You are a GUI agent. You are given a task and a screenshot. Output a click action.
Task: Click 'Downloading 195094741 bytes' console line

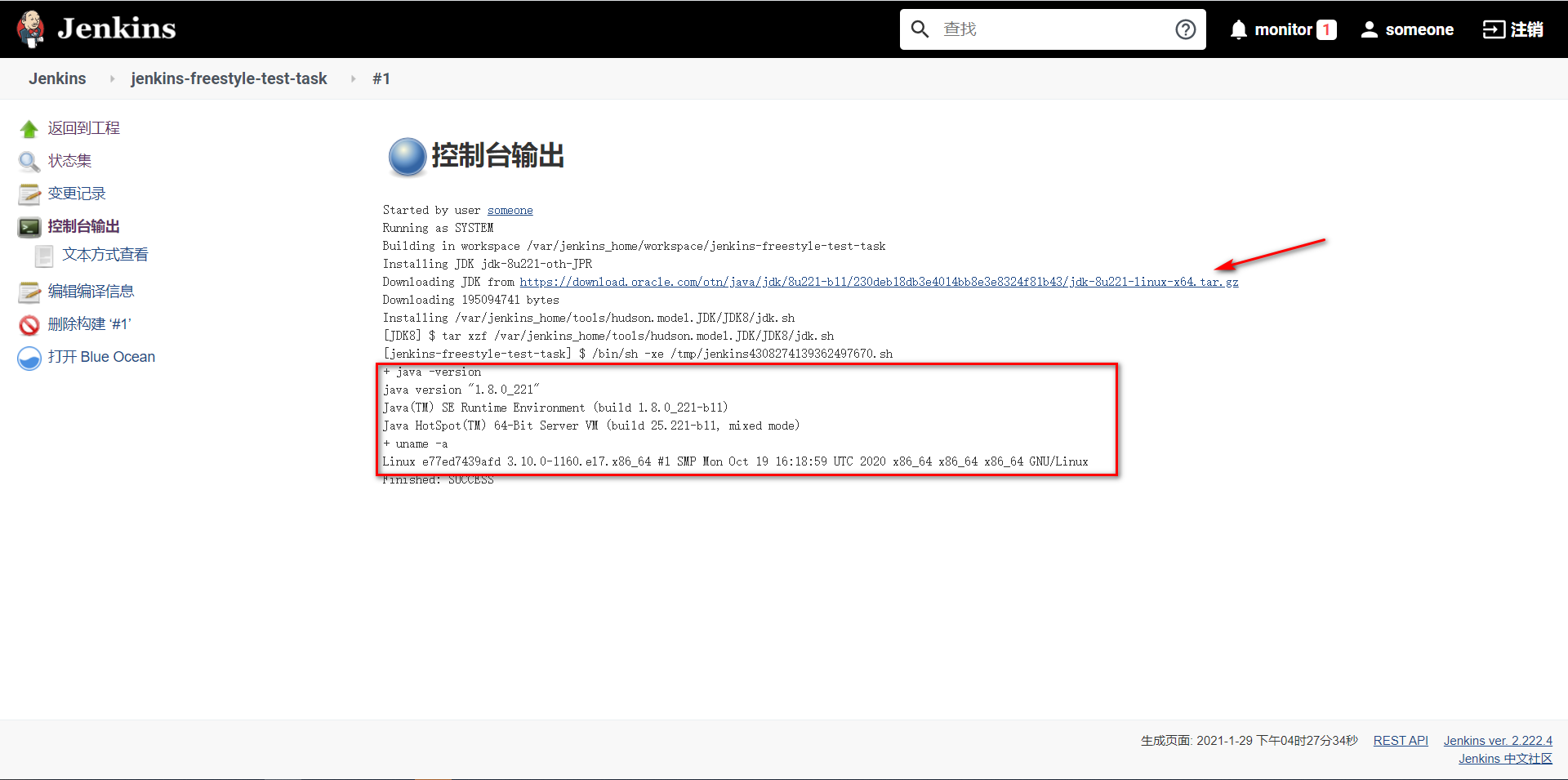(x=470, y=300)
